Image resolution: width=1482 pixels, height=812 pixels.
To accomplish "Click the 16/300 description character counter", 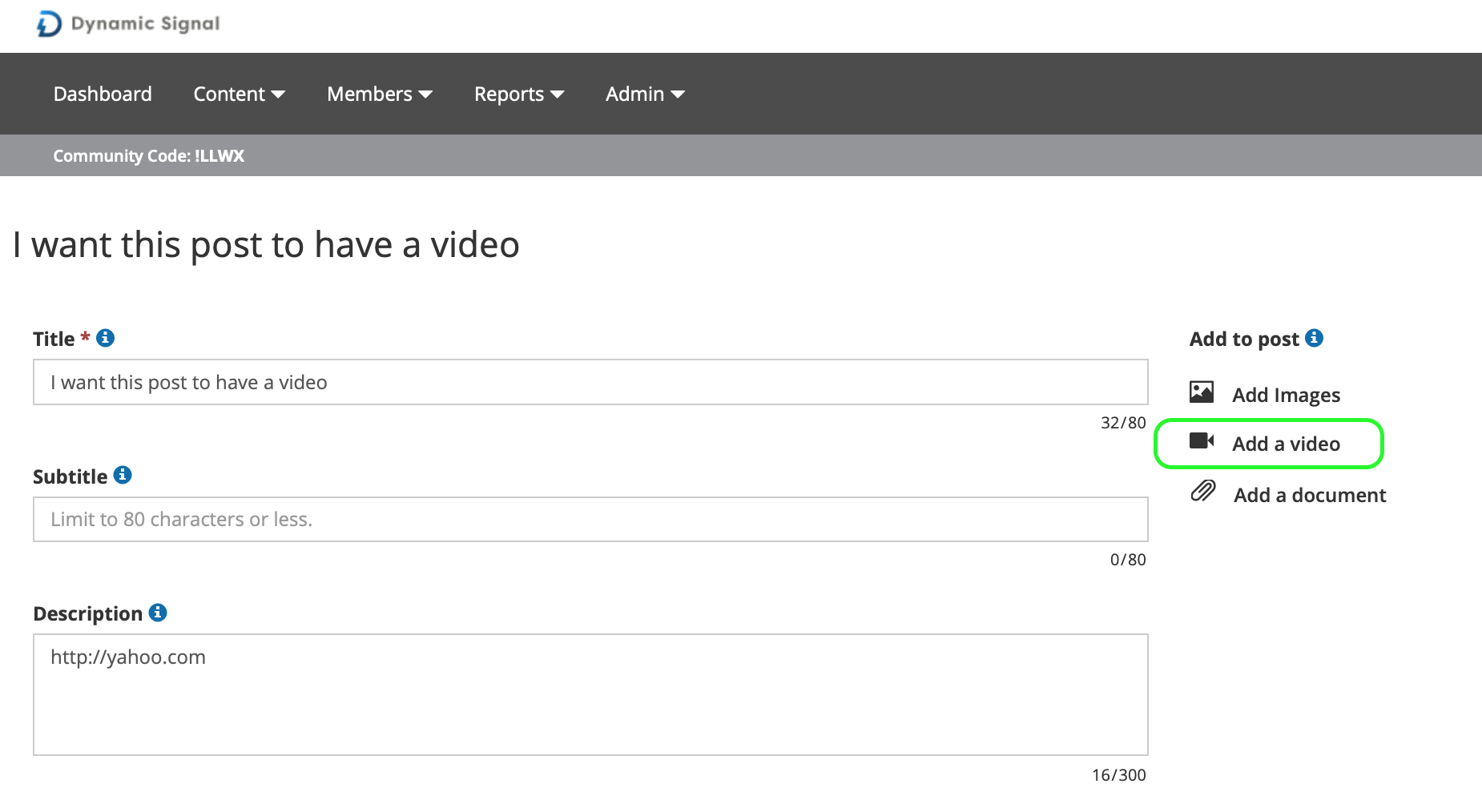I will 1119,775.
